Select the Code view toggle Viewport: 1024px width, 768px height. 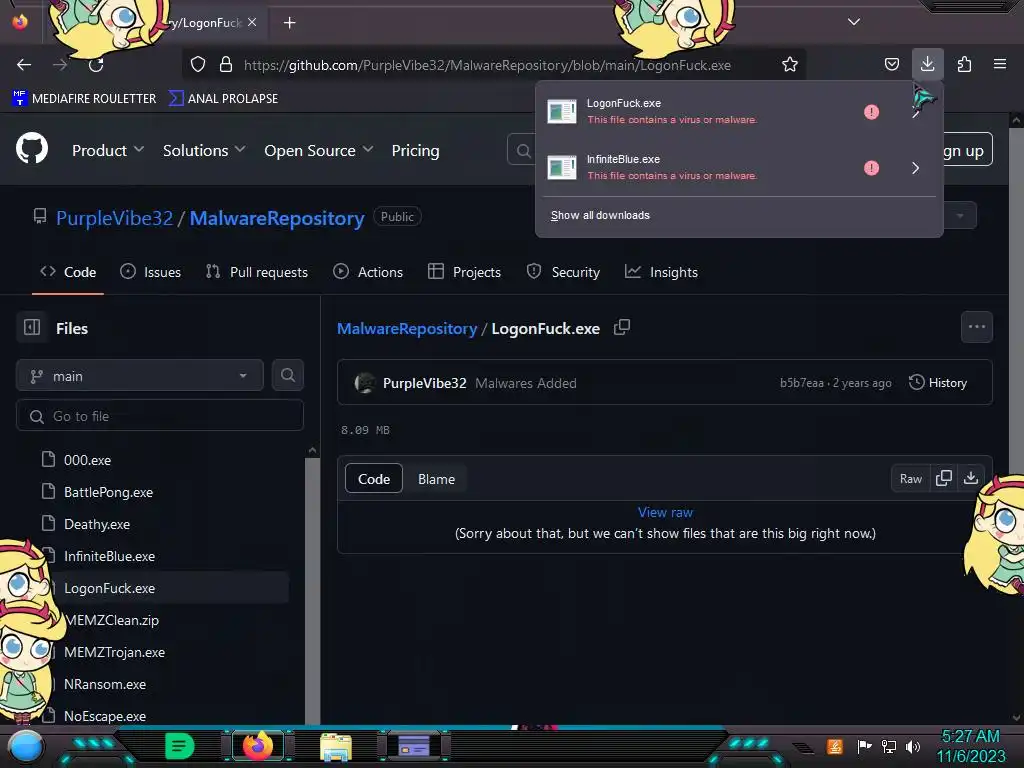(x=374, y=479)
